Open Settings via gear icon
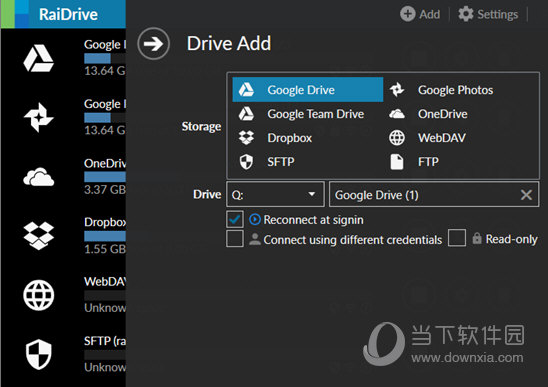This screenshot has width=548, height=387. (466, 14)
